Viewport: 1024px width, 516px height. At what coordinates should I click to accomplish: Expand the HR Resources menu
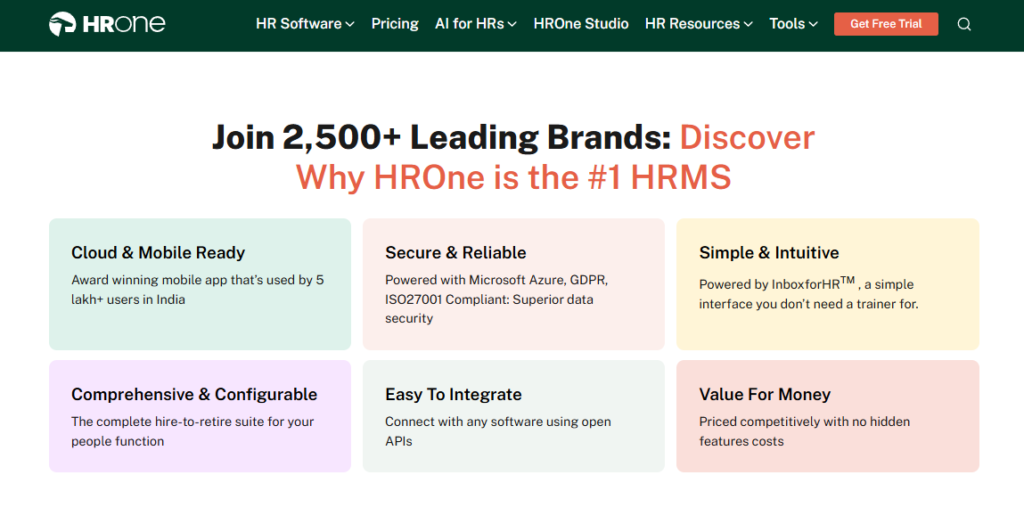[x=699, y=24]
